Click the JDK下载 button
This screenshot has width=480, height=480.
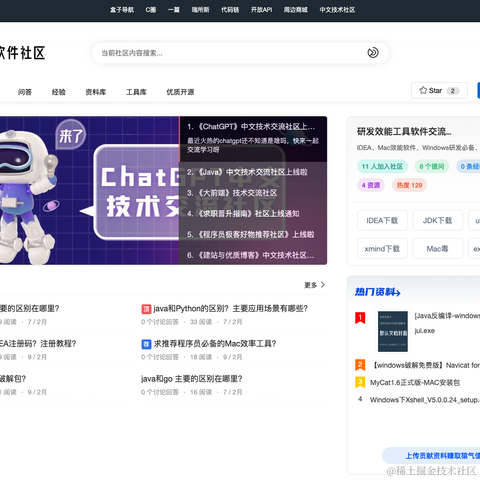tap(437, 220)
